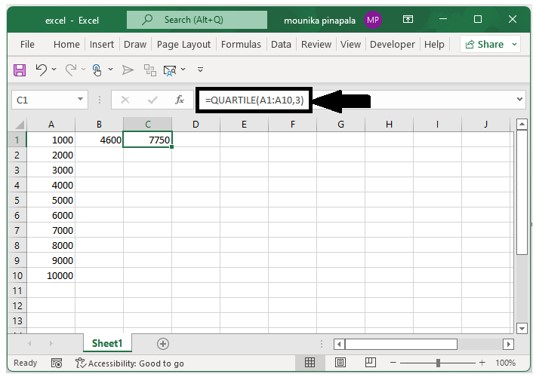Open the Home ribbon tab
Screen dimensions: 534x376
(66, 44)
